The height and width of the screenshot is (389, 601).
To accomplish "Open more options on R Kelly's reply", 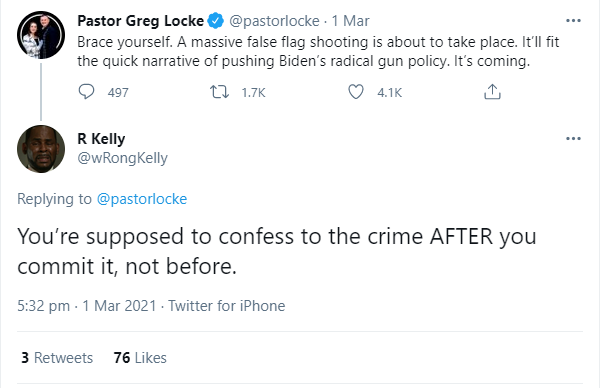I will click(573, 138).
